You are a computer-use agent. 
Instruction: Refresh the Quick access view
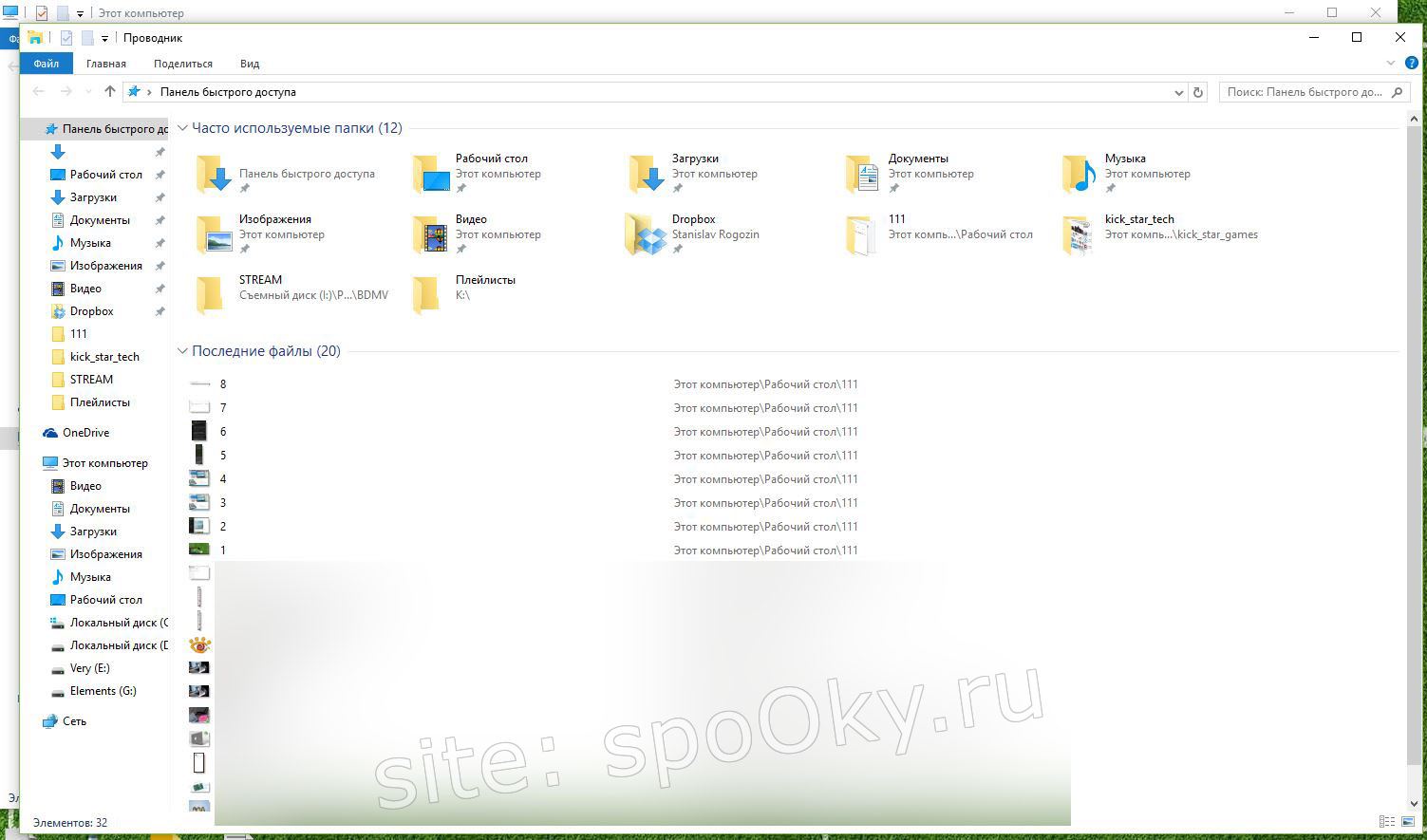point(1198,92)
